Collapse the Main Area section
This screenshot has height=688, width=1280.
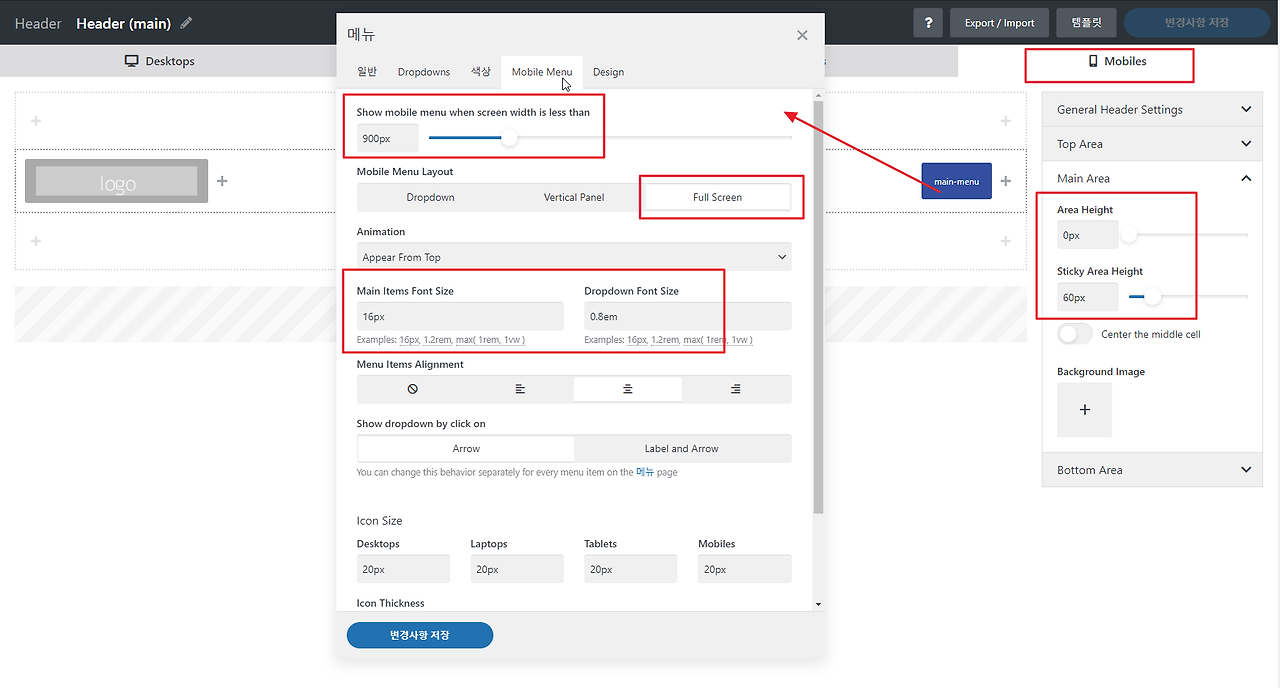pos(1152,178)
